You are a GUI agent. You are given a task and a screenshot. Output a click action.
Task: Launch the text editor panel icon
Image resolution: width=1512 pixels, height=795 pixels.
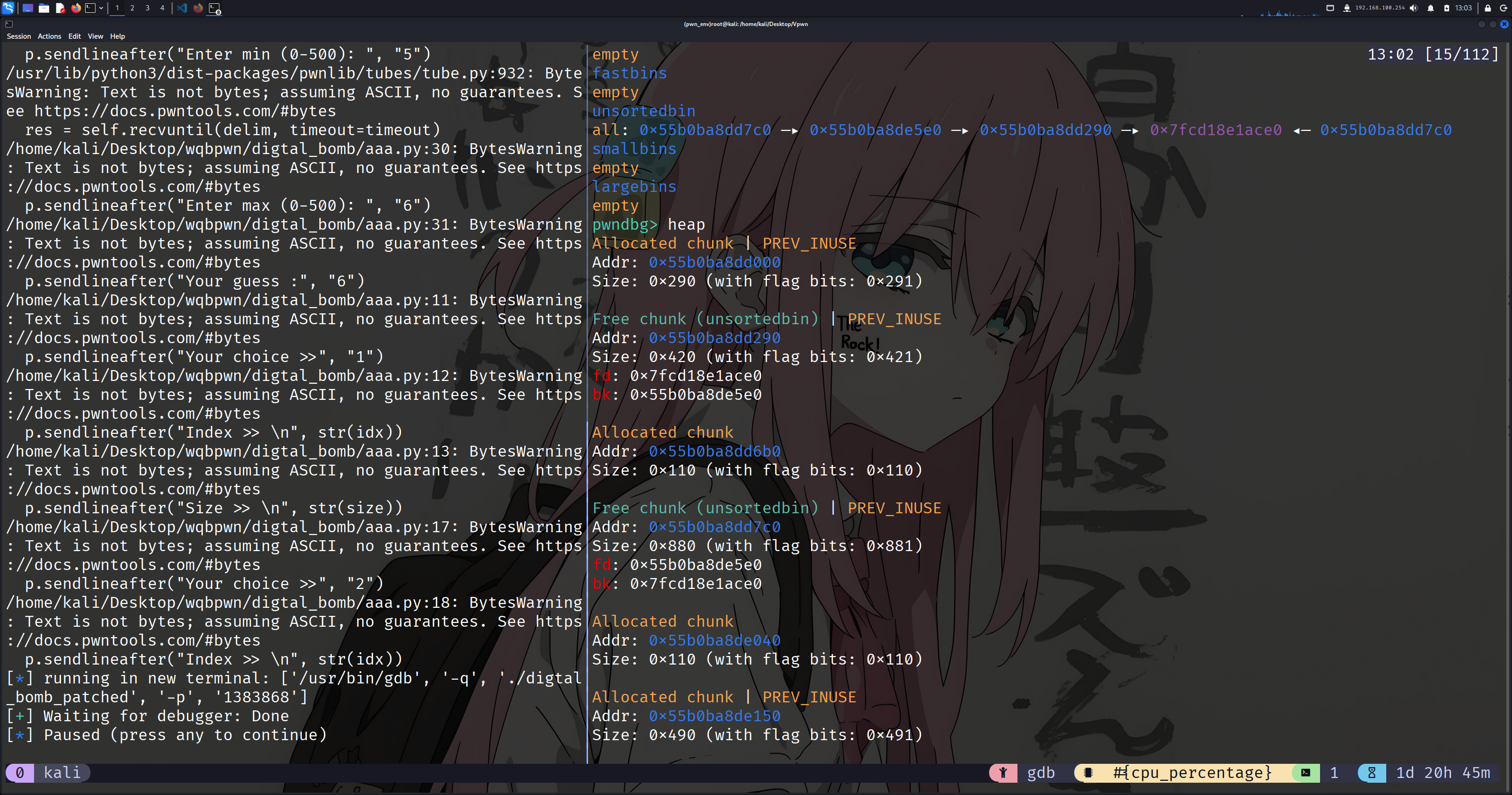click(60, 8)
